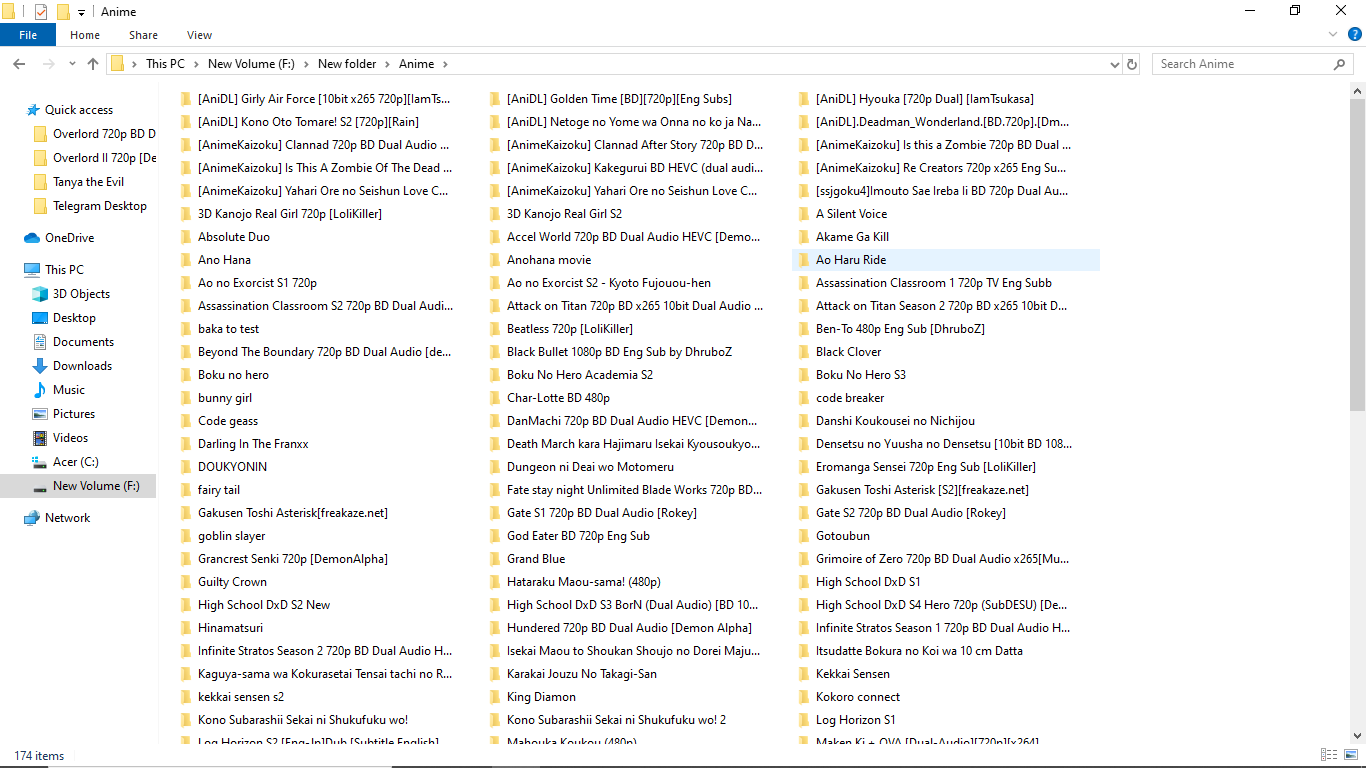Switch to the Home ribbon tab

pyautogui.click(x=85, y=35)
